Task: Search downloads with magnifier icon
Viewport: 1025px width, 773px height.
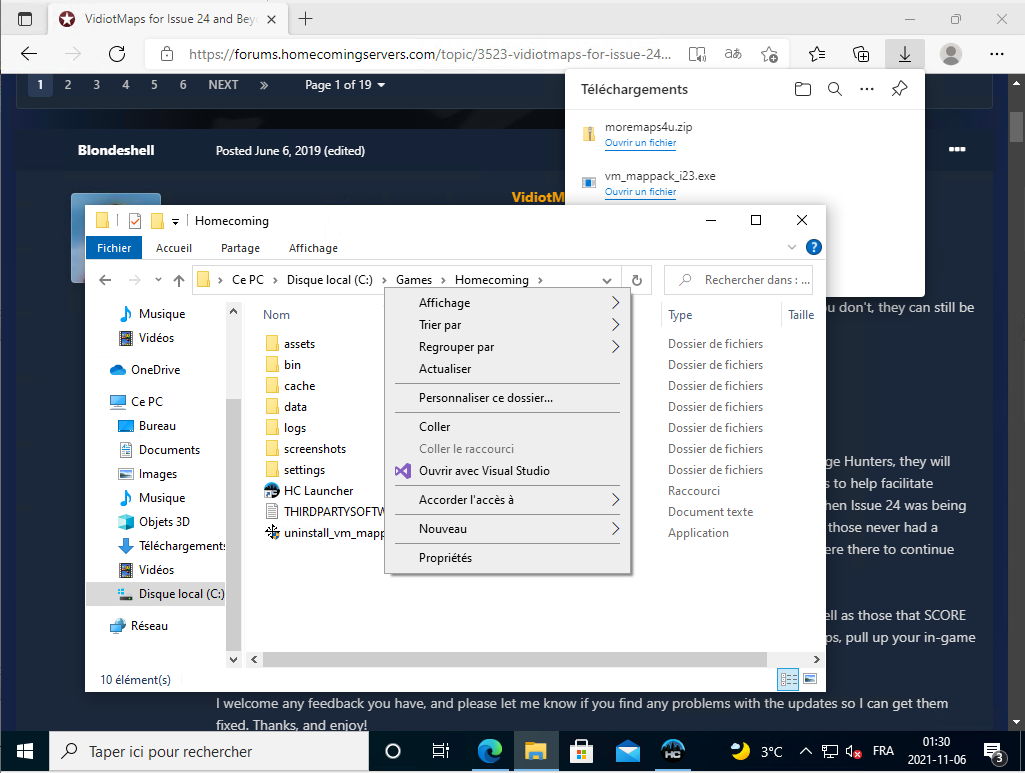Action: point(834,89)
